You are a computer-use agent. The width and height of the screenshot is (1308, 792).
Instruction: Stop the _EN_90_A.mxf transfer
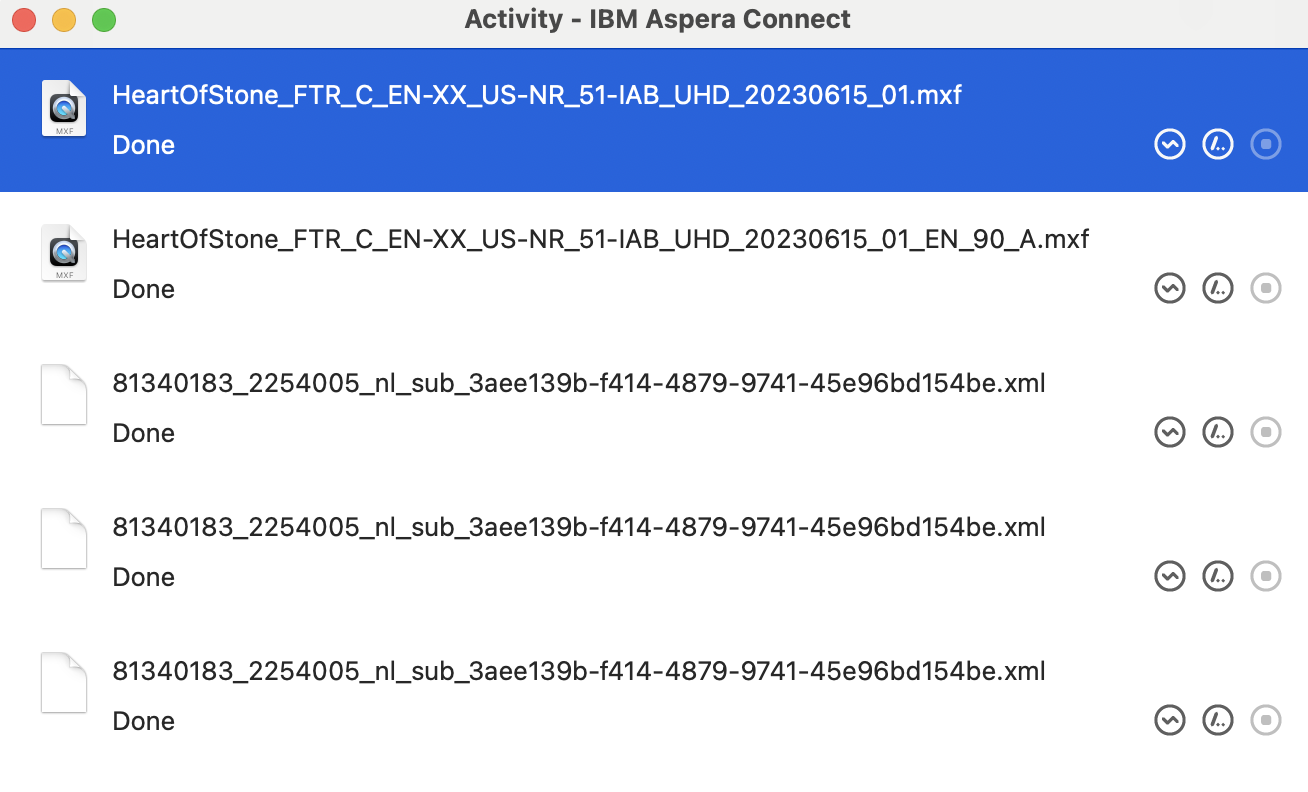tap(1266, 289)
